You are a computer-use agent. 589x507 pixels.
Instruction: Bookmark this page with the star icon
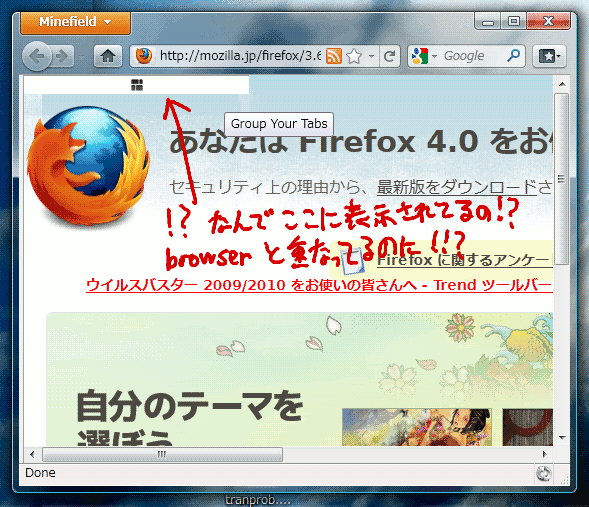tap(354, 56)
